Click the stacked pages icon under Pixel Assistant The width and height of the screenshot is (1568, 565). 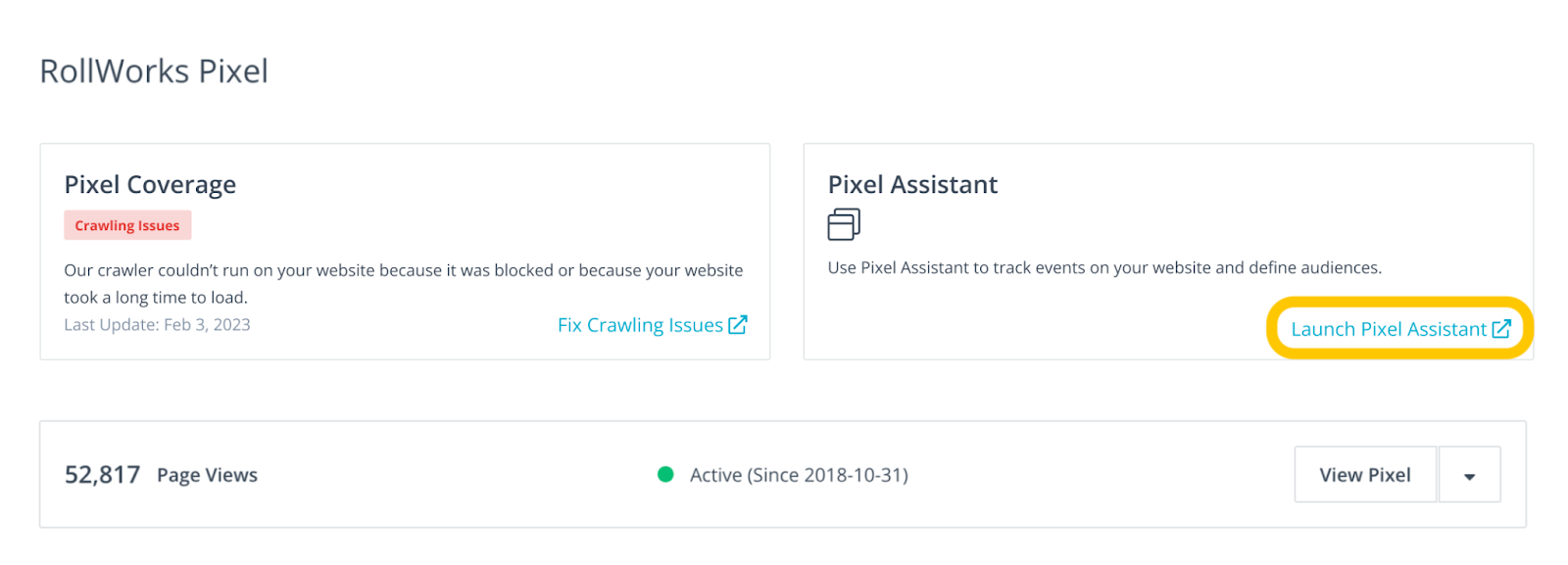click(845, 223)
